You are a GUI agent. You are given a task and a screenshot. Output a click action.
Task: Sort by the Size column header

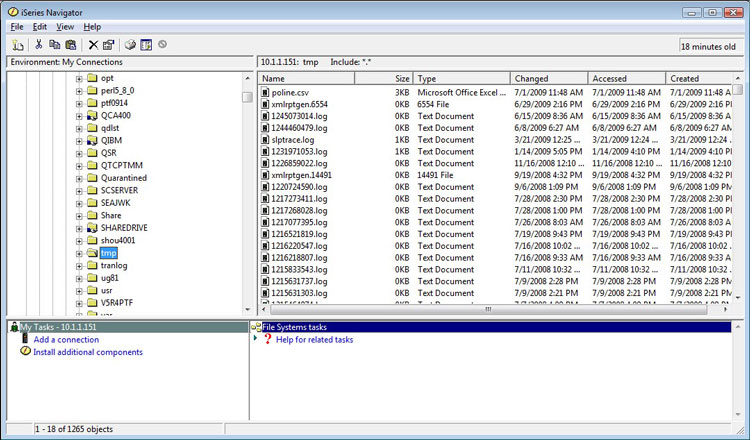coord(383,78)
